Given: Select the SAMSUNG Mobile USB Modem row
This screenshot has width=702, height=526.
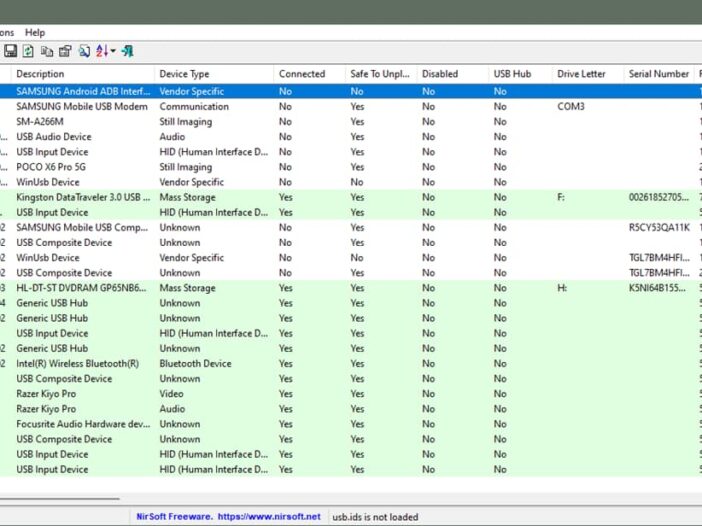Looking at the screenshot, I should pos(351,107).
